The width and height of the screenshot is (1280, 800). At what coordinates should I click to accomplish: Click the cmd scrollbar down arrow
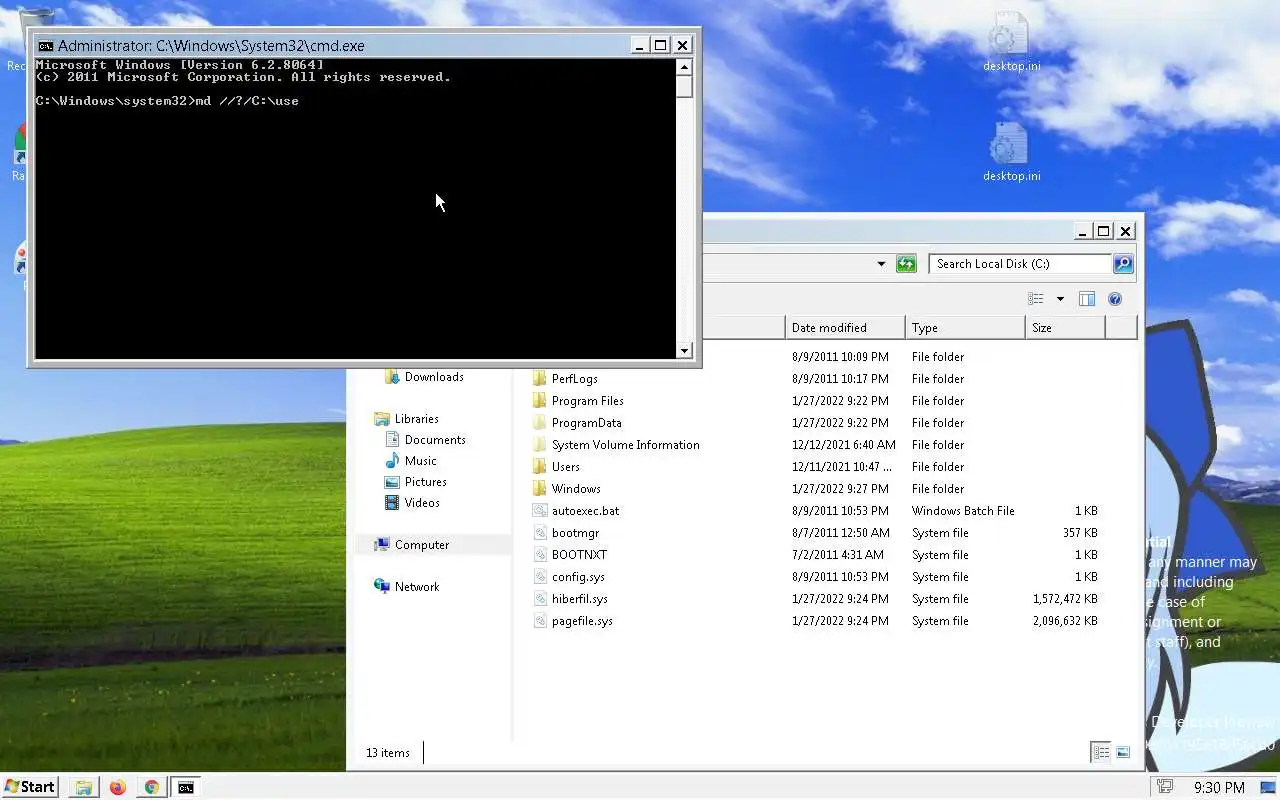[x=684, y=350]
